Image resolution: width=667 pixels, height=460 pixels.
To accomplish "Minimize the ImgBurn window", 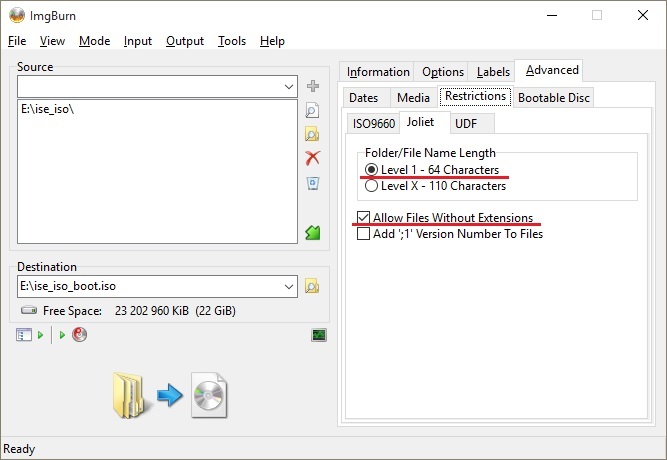I will tap(552, 15).
